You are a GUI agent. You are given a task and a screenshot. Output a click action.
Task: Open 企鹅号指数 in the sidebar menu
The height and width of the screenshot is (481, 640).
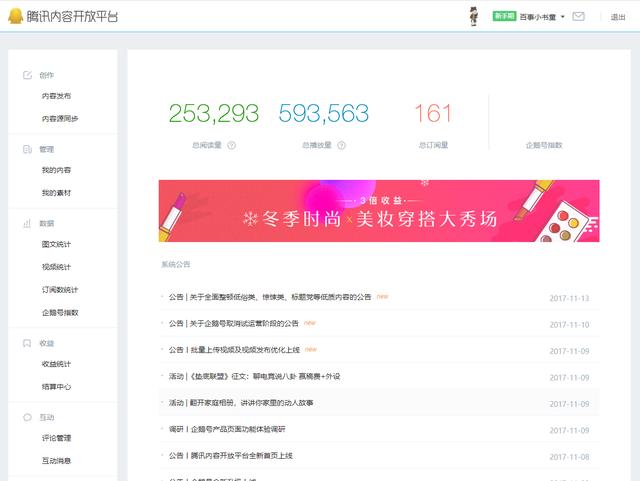tap(60, 313)
